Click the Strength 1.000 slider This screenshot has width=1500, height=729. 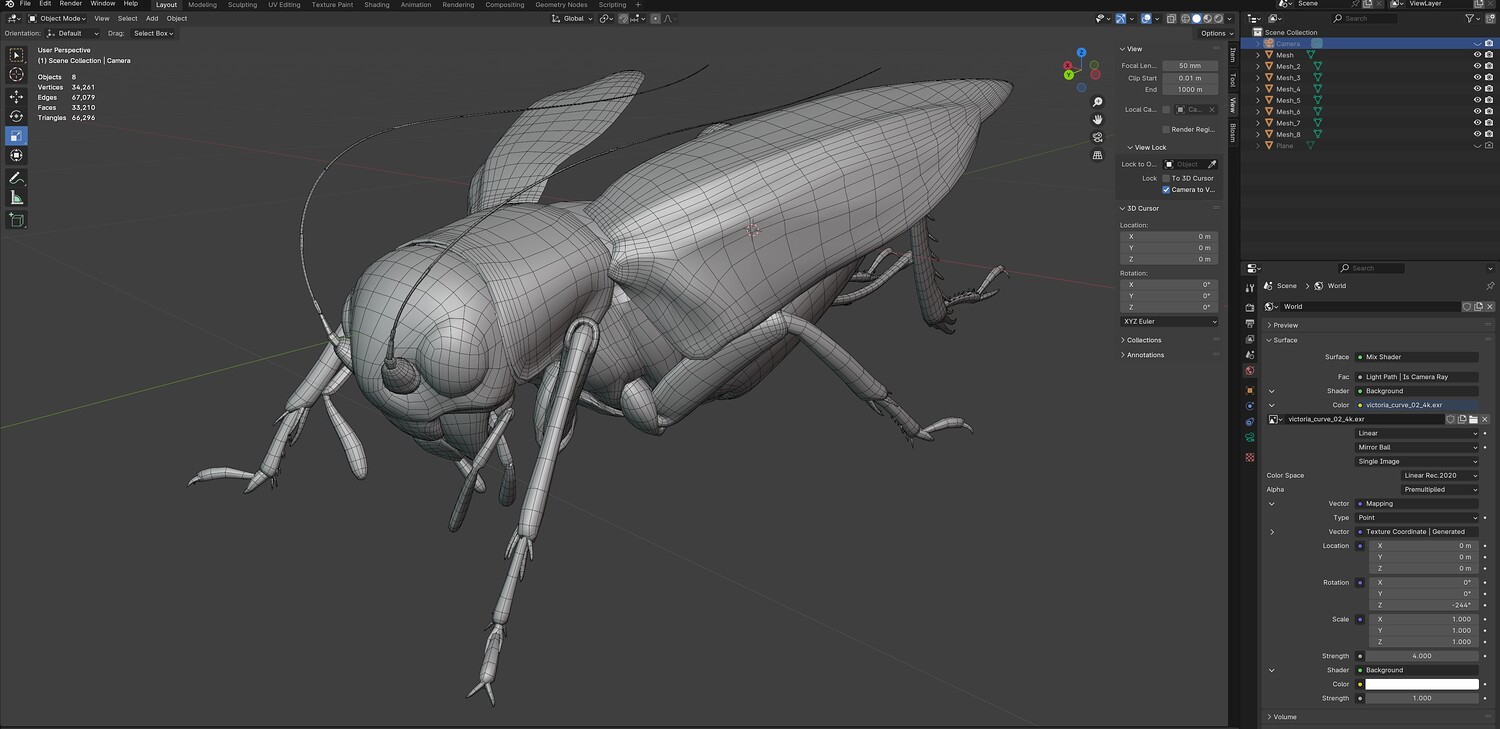[1422, 698]
